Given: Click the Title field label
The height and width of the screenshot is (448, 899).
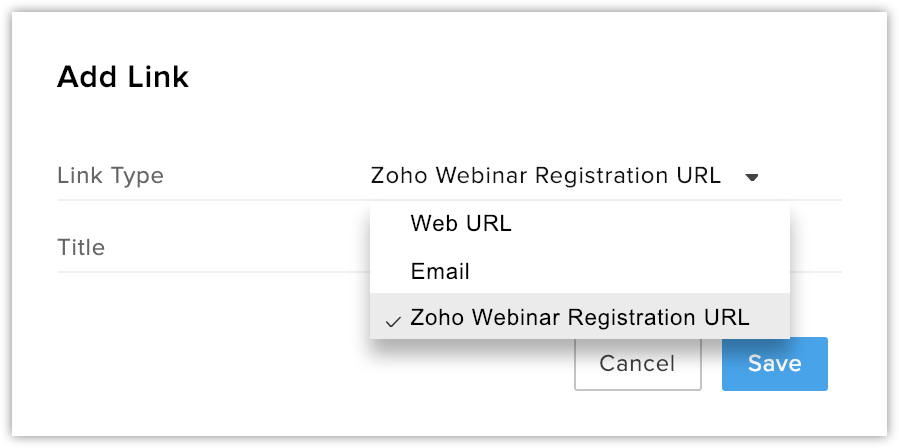Looking at the screenshot, I should click(x=81, y=247).
